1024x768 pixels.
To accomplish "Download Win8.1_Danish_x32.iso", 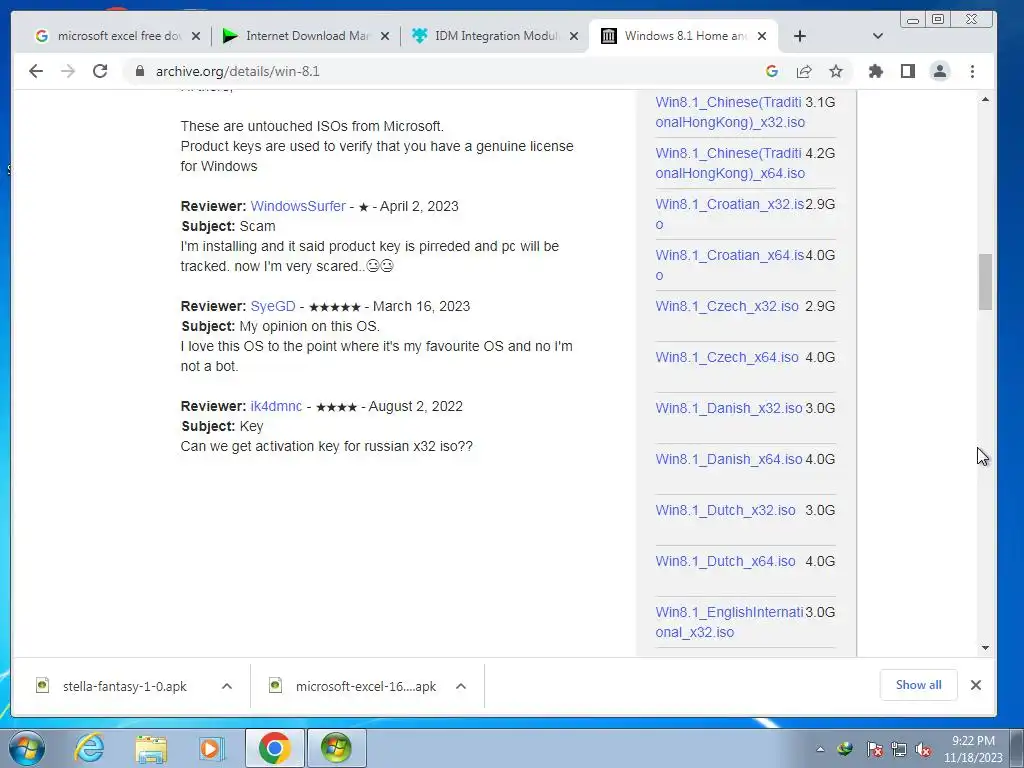I will [729, 408].
